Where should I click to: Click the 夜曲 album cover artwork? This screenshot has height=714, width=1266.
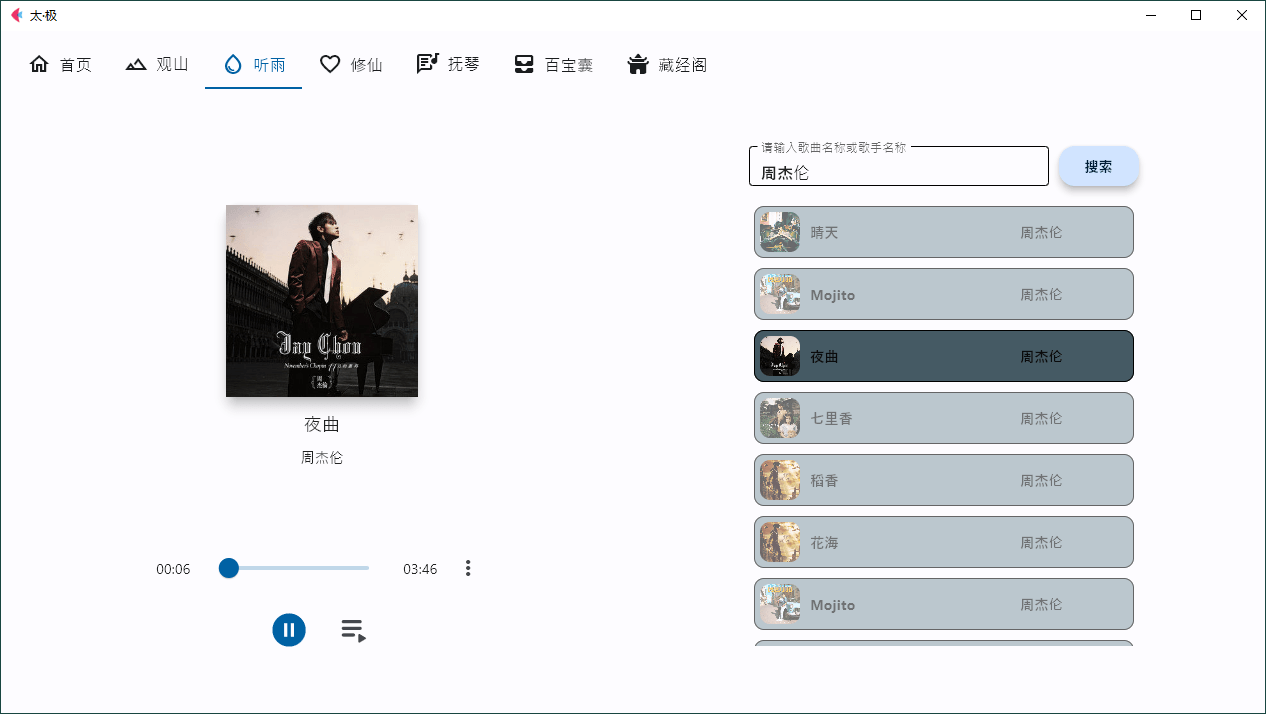pyautogui.click(x=322, y=301)
